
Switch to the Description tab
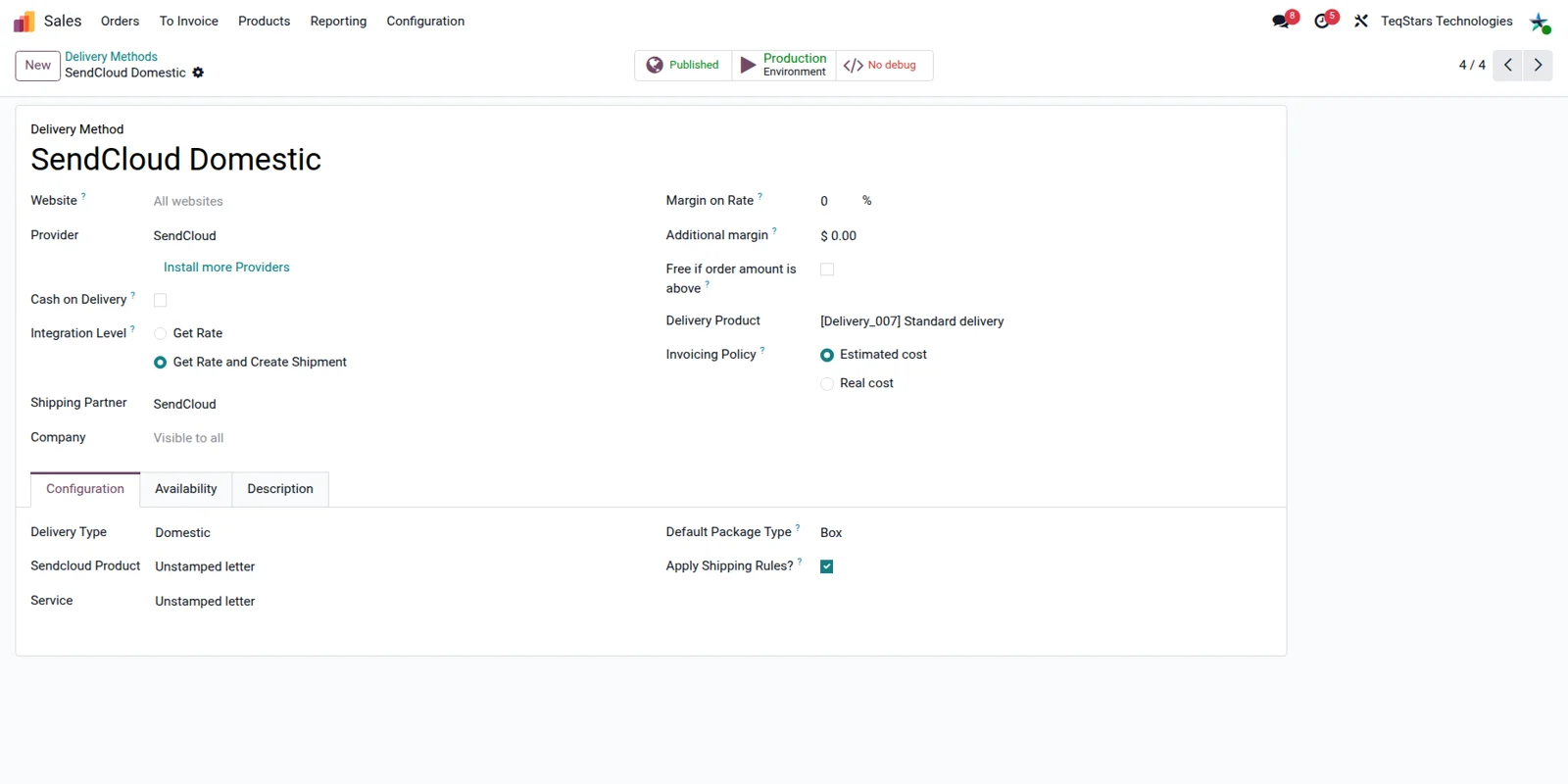pos(280,489)
